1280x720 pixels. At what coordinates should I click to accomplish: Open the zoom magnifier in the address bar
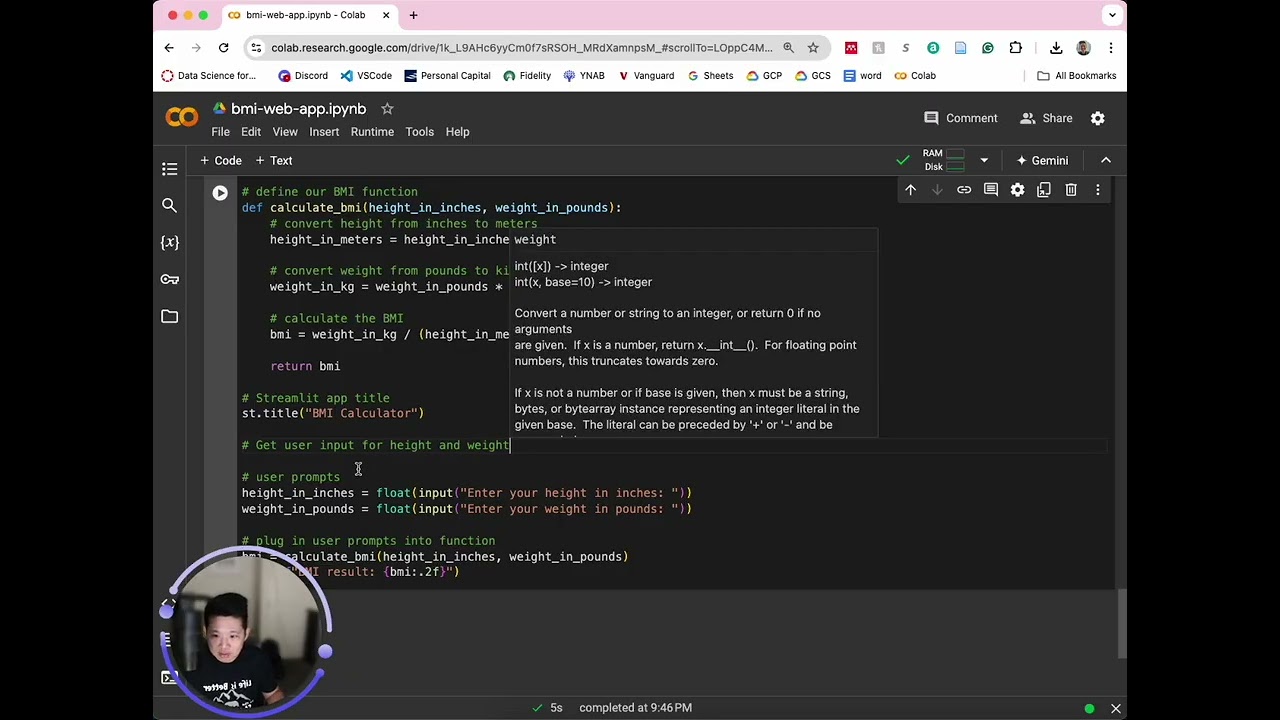coord(788,47)
